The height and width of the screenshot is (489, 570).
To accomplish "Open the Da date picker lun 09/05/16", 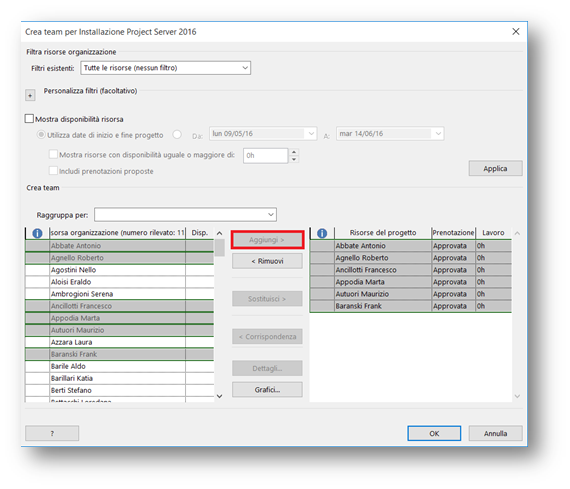I will [263, 133].
